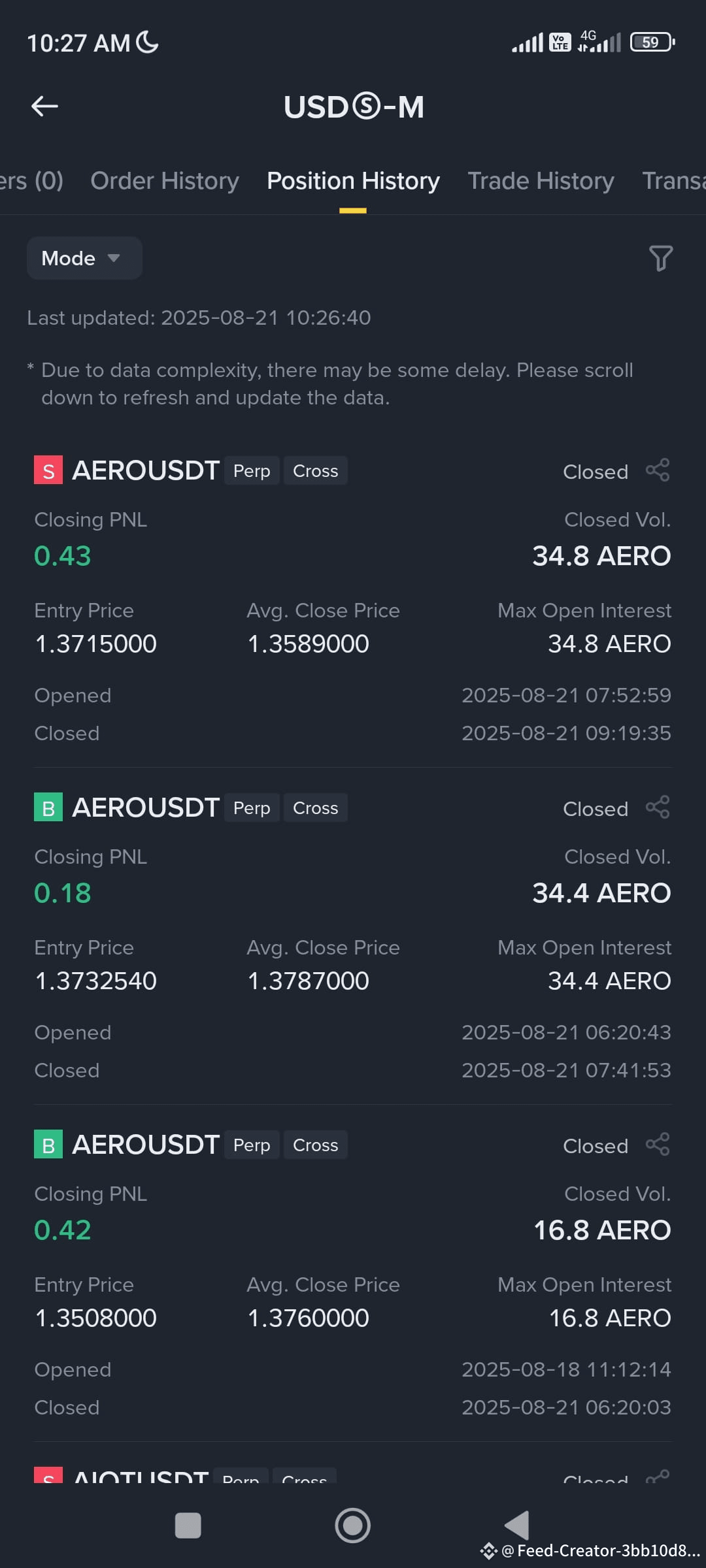Open first AEROUSDT position title

146,470
